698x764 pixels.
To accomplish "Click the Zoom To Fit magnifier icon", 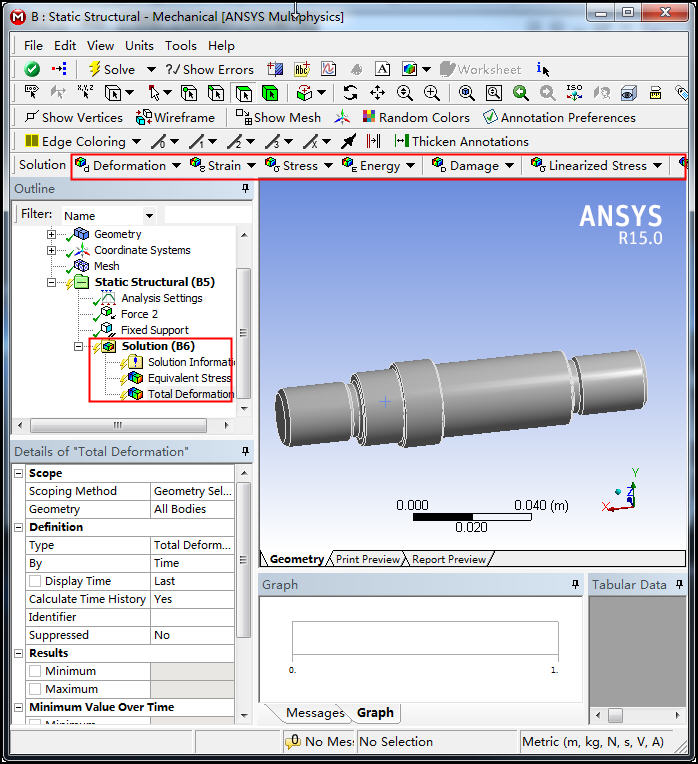I will point(466,93).
